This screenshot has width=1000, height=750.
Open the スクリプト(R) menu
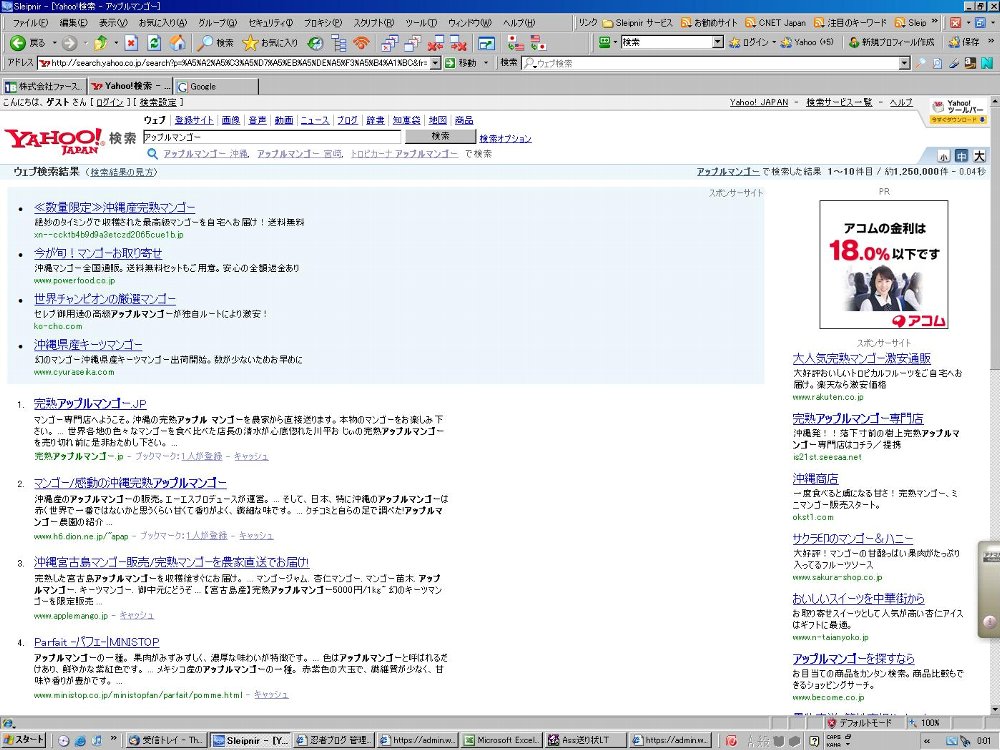(374, 22)
